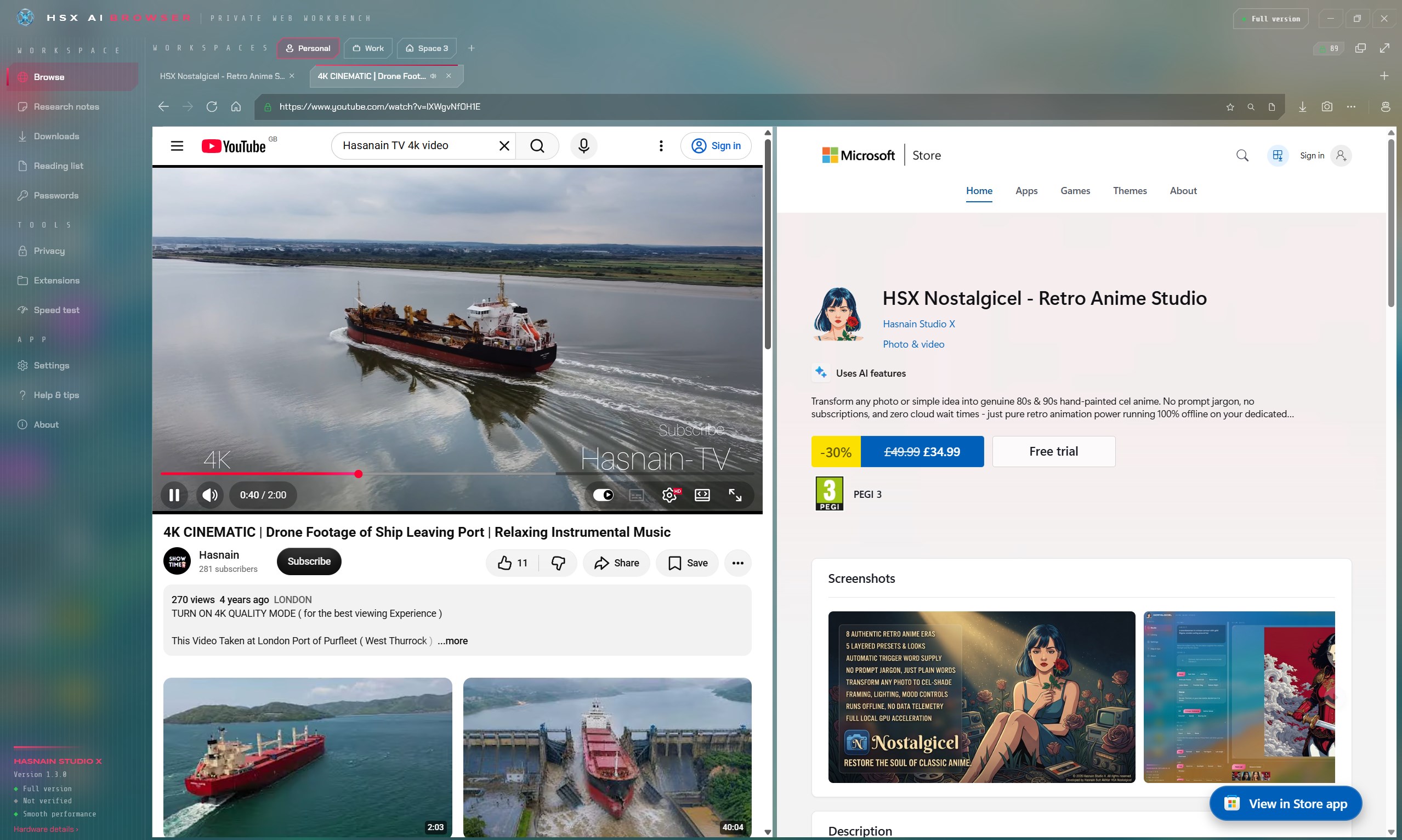
Task: Click the Free trial button
Action: coord(1053,451)
